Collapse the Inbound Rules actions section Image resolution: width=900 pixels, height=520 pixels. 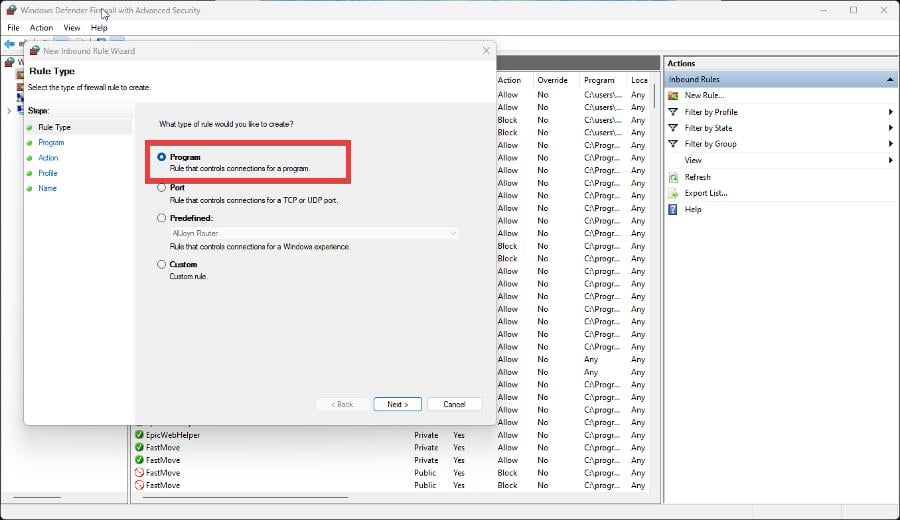[x=890, y=79]
